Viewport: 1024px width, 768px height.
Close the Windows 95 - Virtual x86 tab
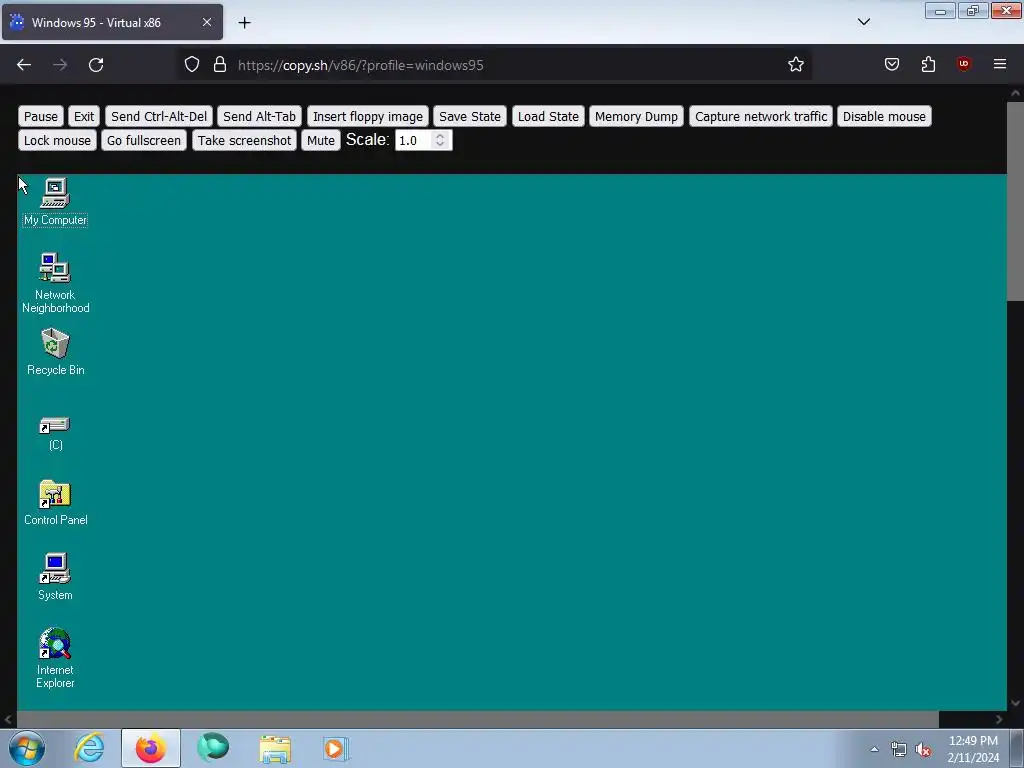(x=207, y=22)
